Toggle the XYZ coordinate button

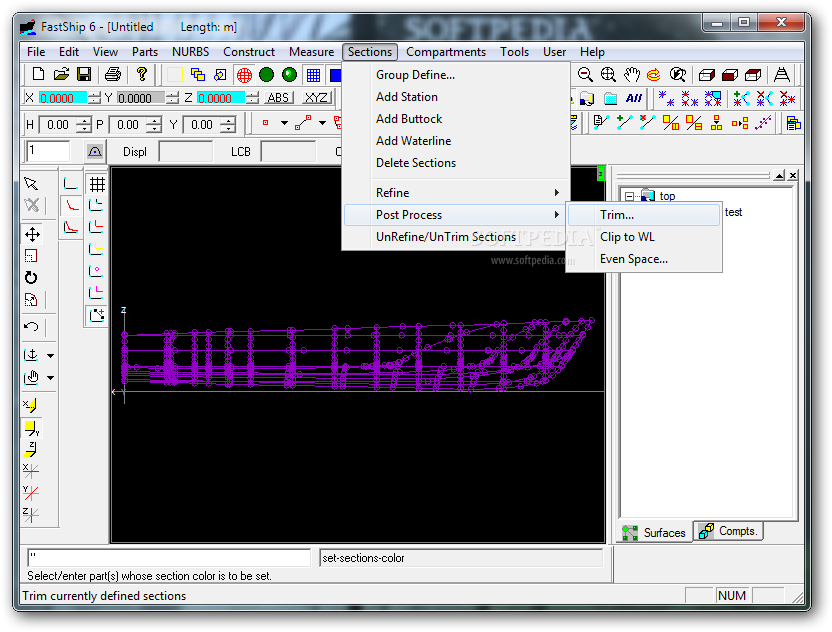tap(316, 98)
